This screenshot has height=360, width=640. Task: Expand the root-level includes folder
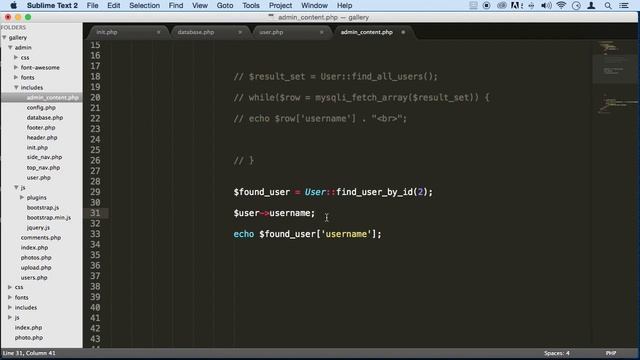pos(10,307)
